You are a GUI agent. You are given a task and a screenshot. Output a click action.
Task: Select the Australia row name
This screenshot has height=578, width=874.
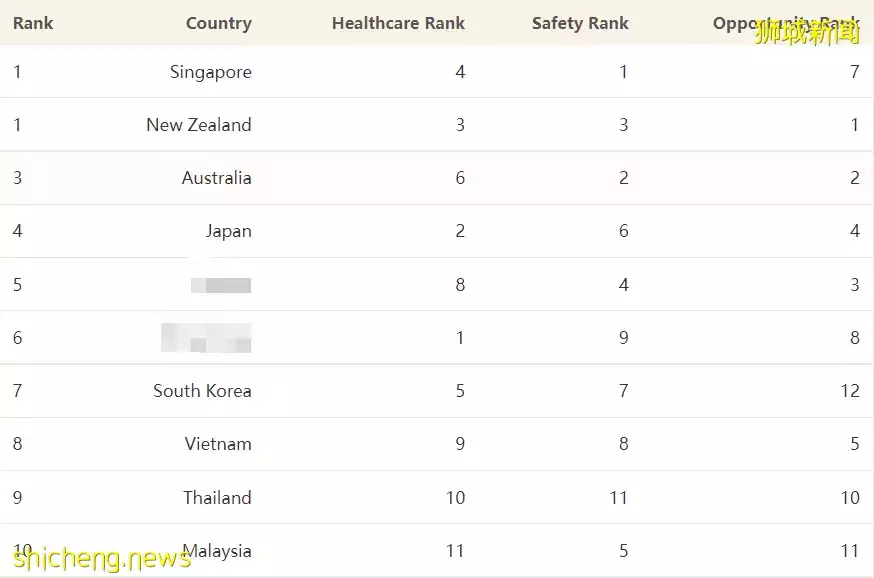216,178
